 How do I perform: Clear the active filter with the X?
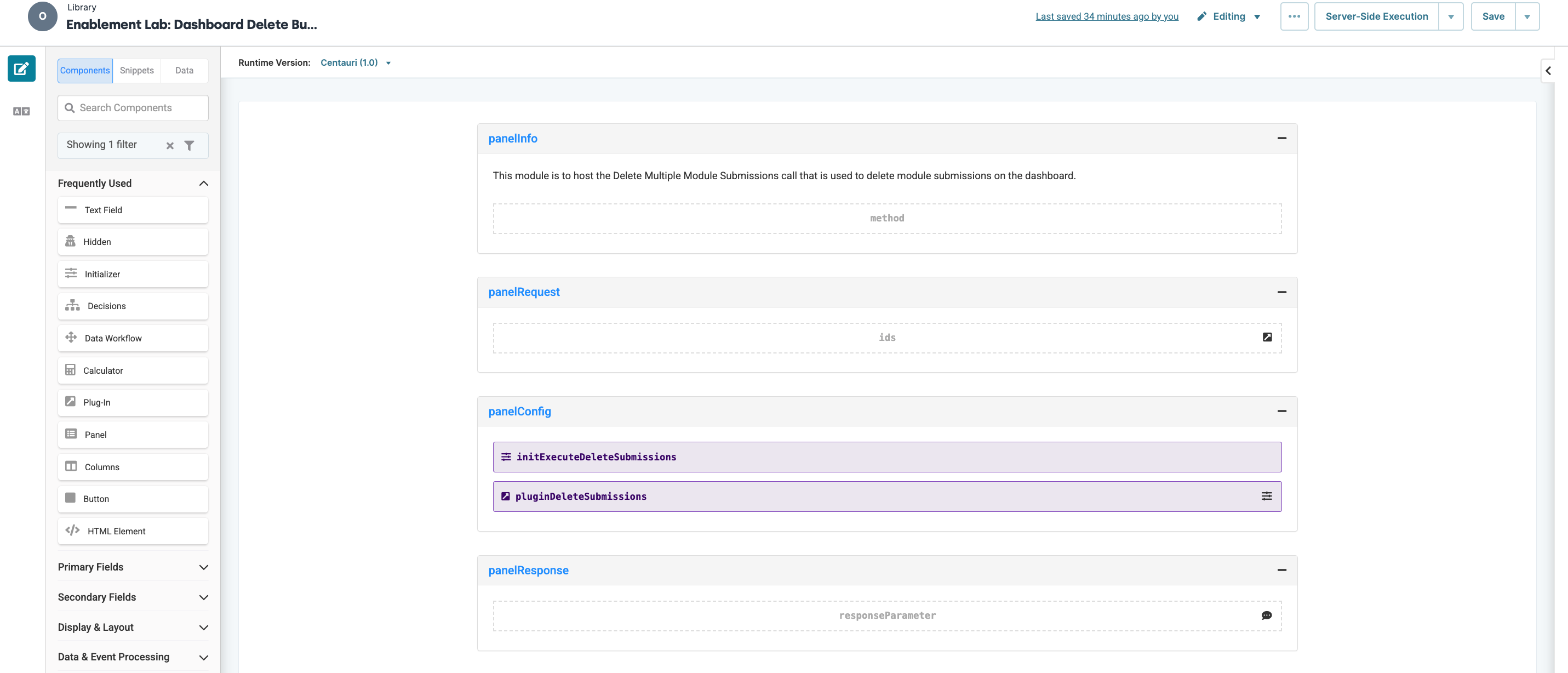[170, 146]
